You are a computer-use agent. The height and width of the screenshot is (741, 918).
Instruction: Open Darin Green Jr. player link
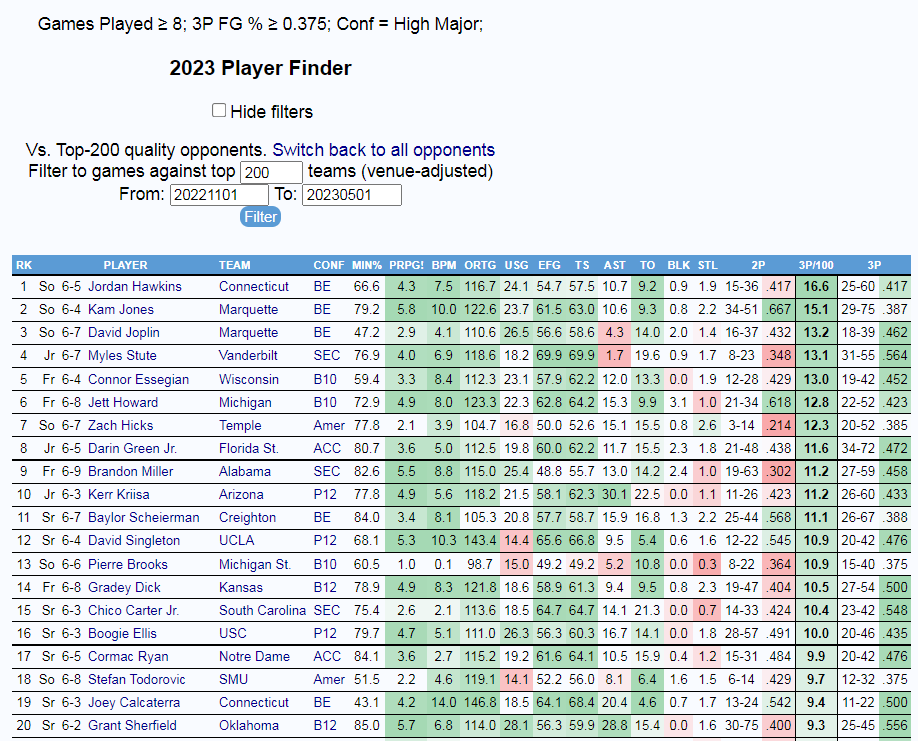(x=132, y=448)
